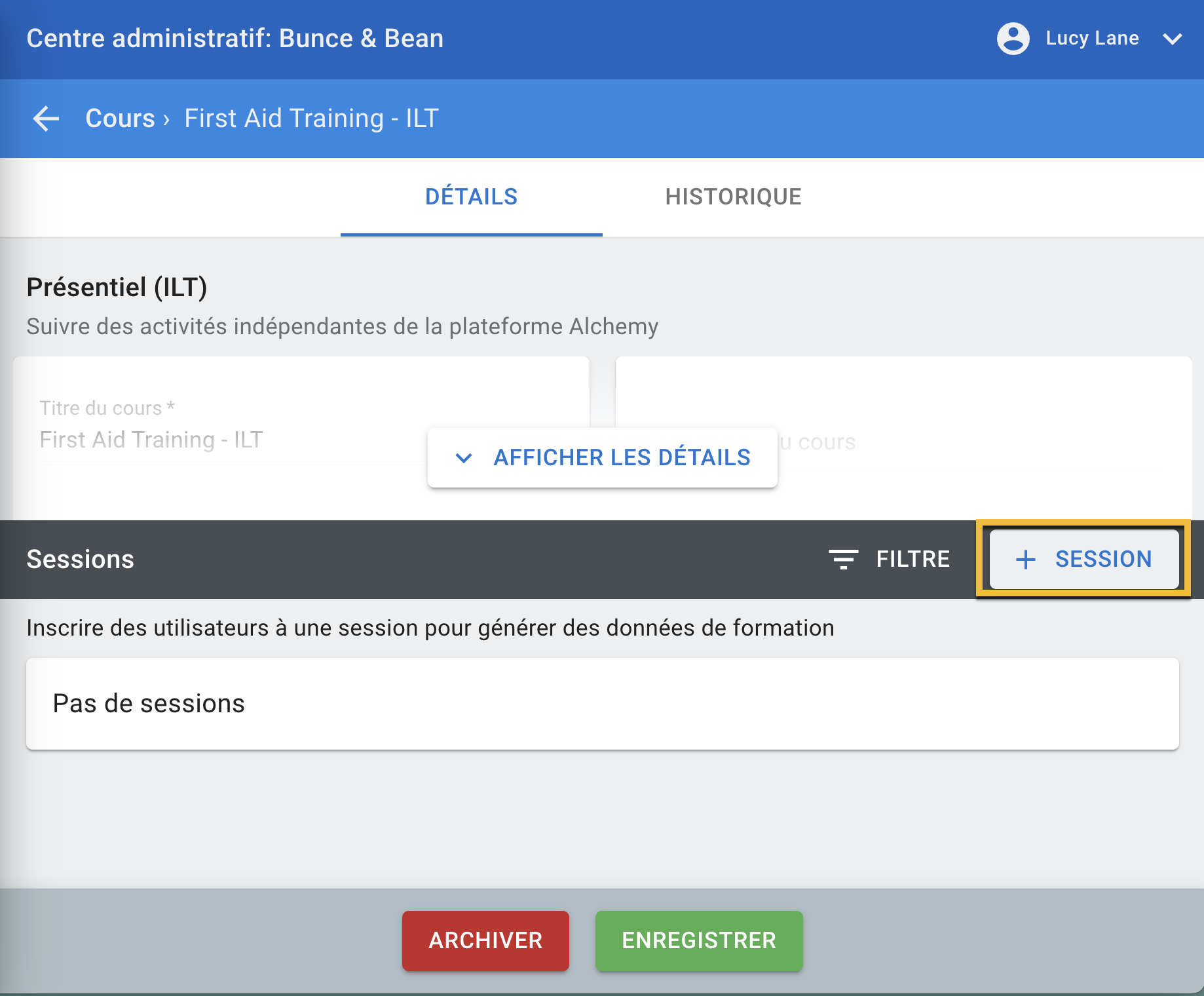1204x996 pixels.
Task: Save with the green ENREGISTRER button
Action: (x=698, y=940)
